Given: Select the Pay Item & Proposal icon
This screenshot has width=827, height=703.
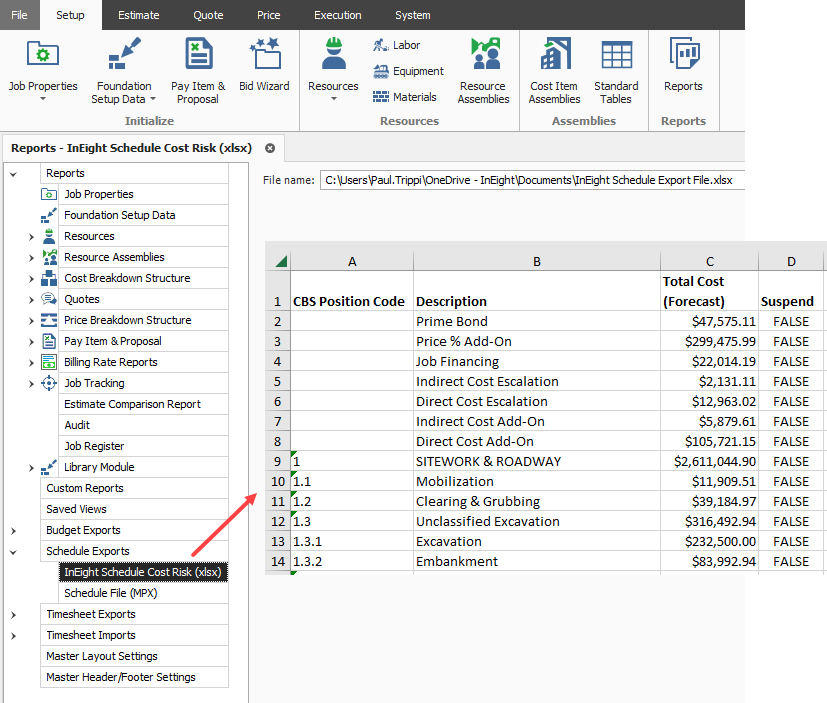Looking at the screenshot, I should pyautogui.click(x=197, y=54).
